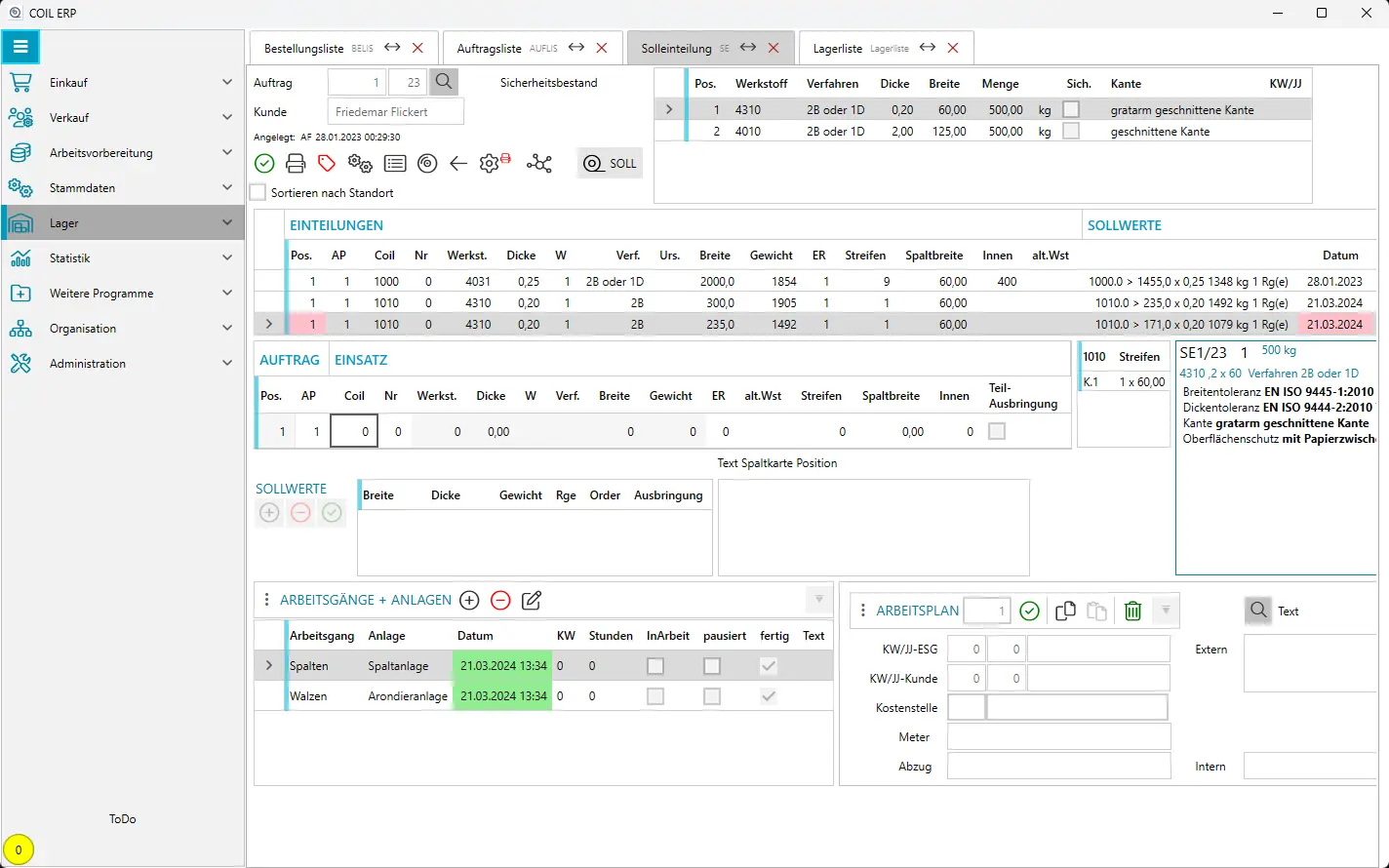Click the SOLL button in the toolbar
1389x868 pixels.
[610, 163]
